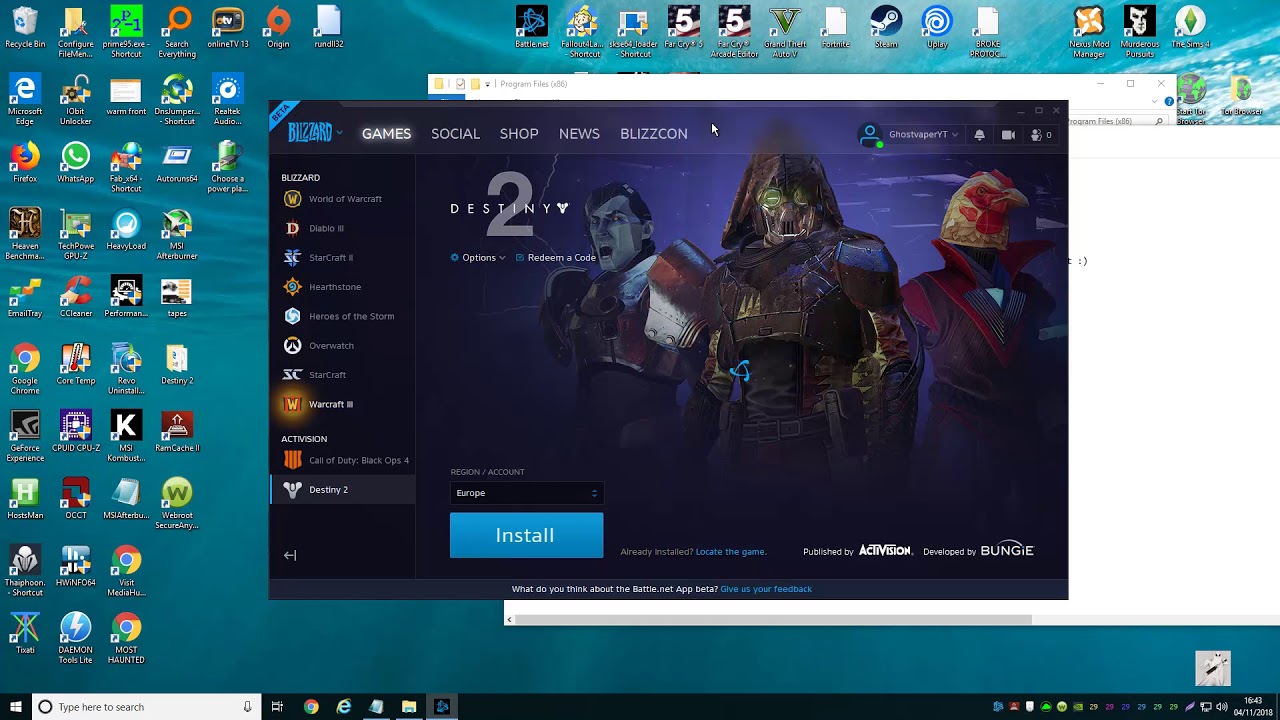Open Firefox desktop shortcut
Screen dimensions: 1280x720
click(x=25, y=162)
